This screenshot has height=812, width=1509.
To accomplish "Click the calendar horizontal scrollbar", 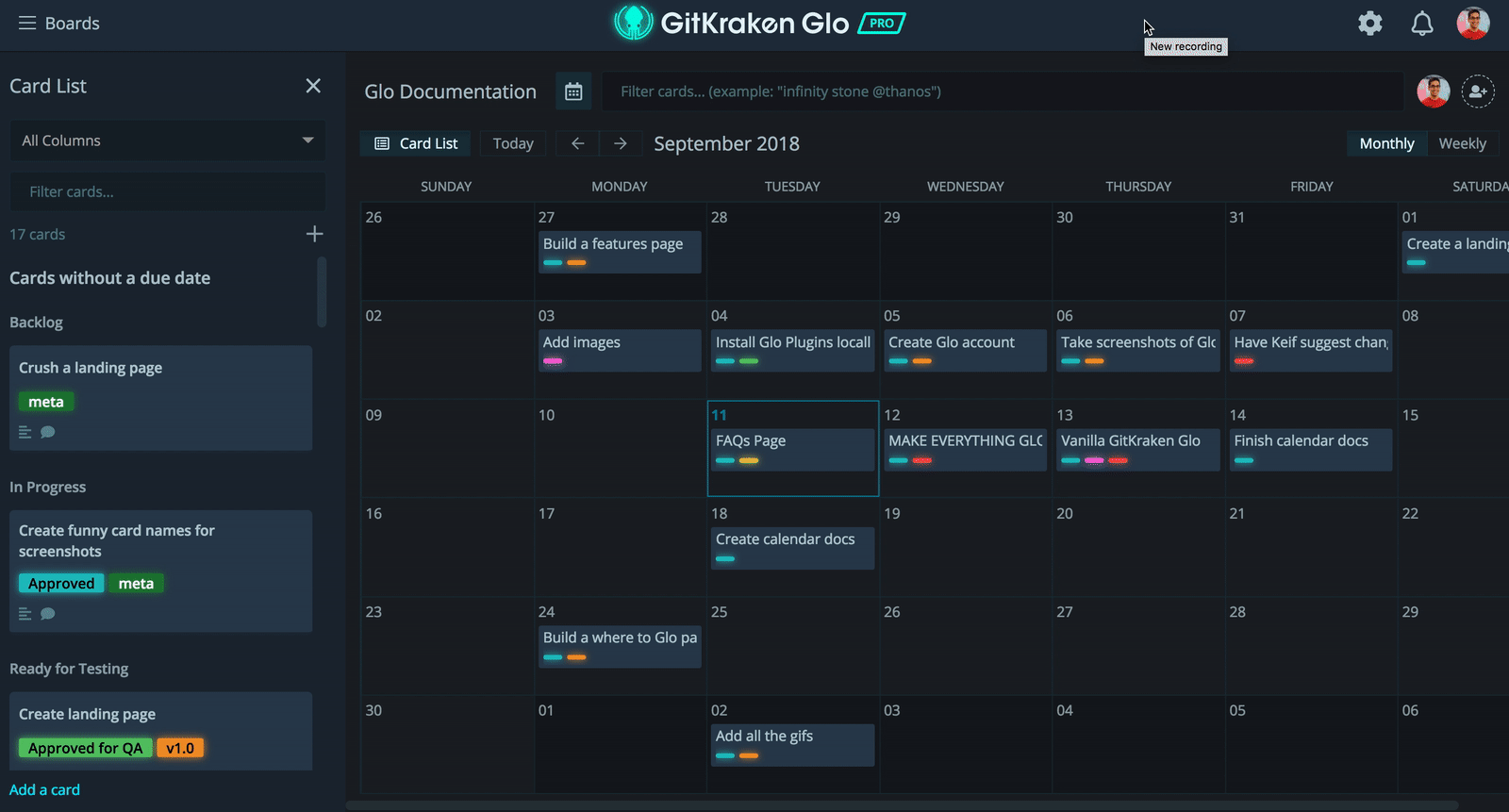I will point(903,805).
